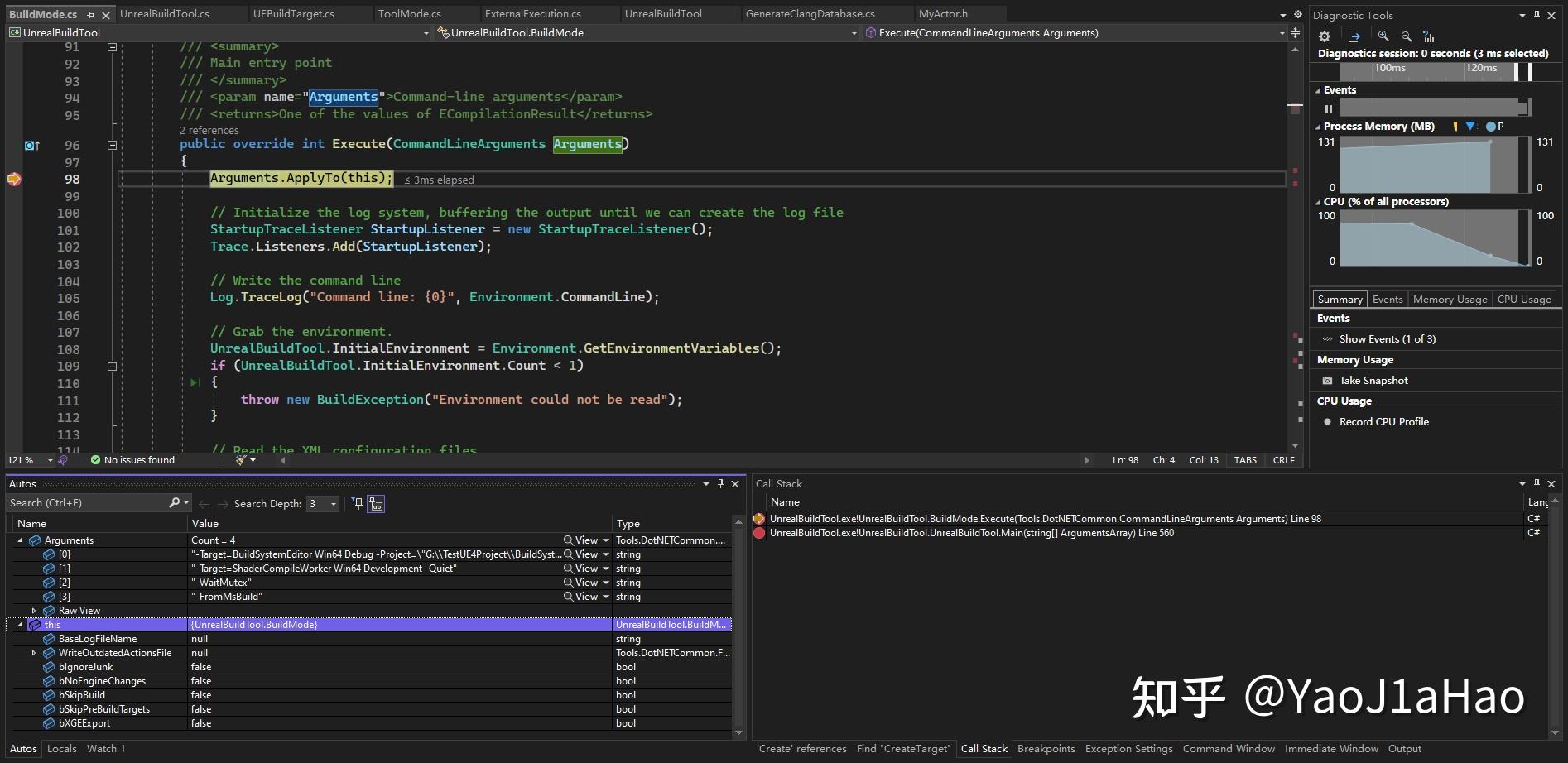Select the Raw View row under Arguments

tap(79, 610)
